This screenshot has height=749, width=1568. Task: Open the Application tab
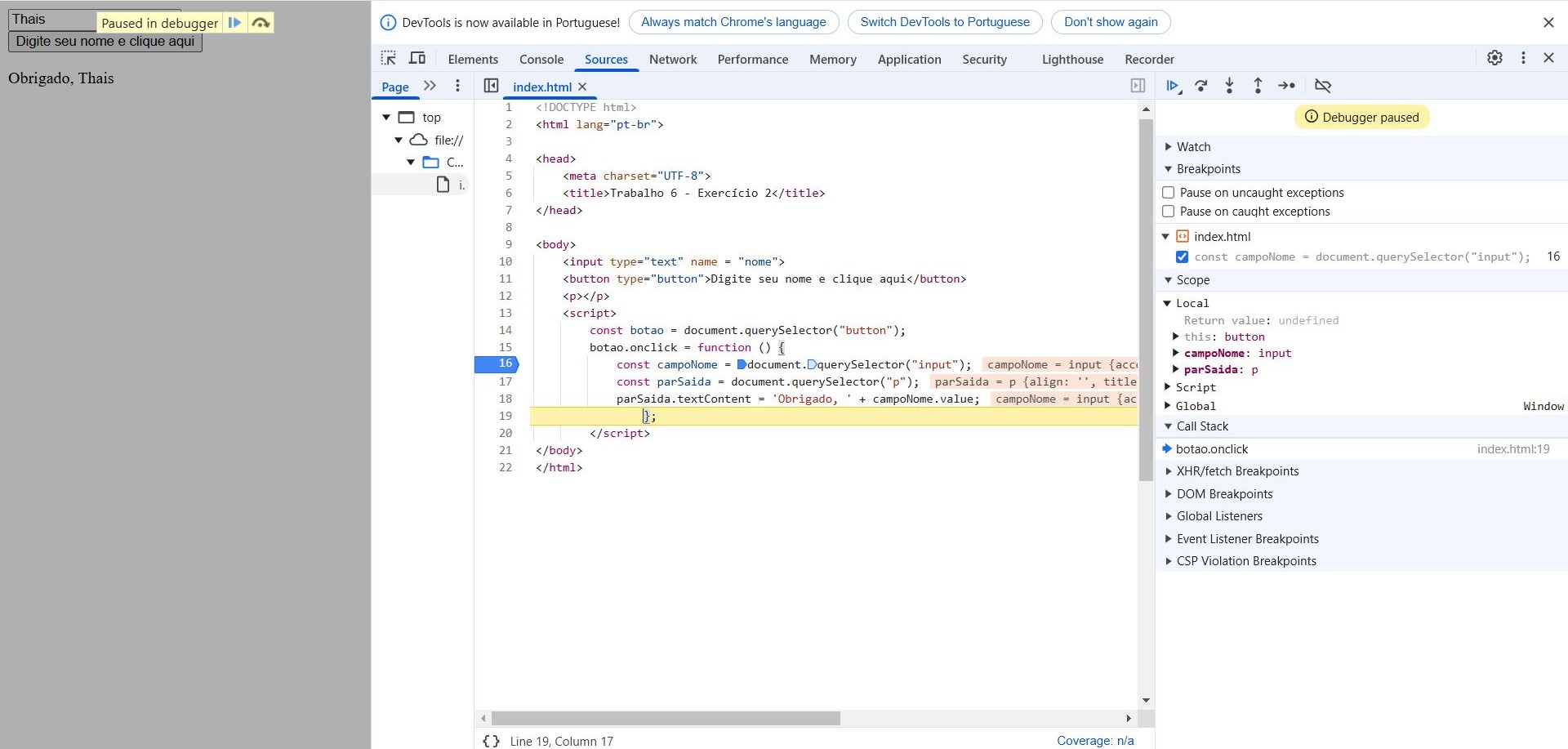pyautogui.click(x=910, y=59)
